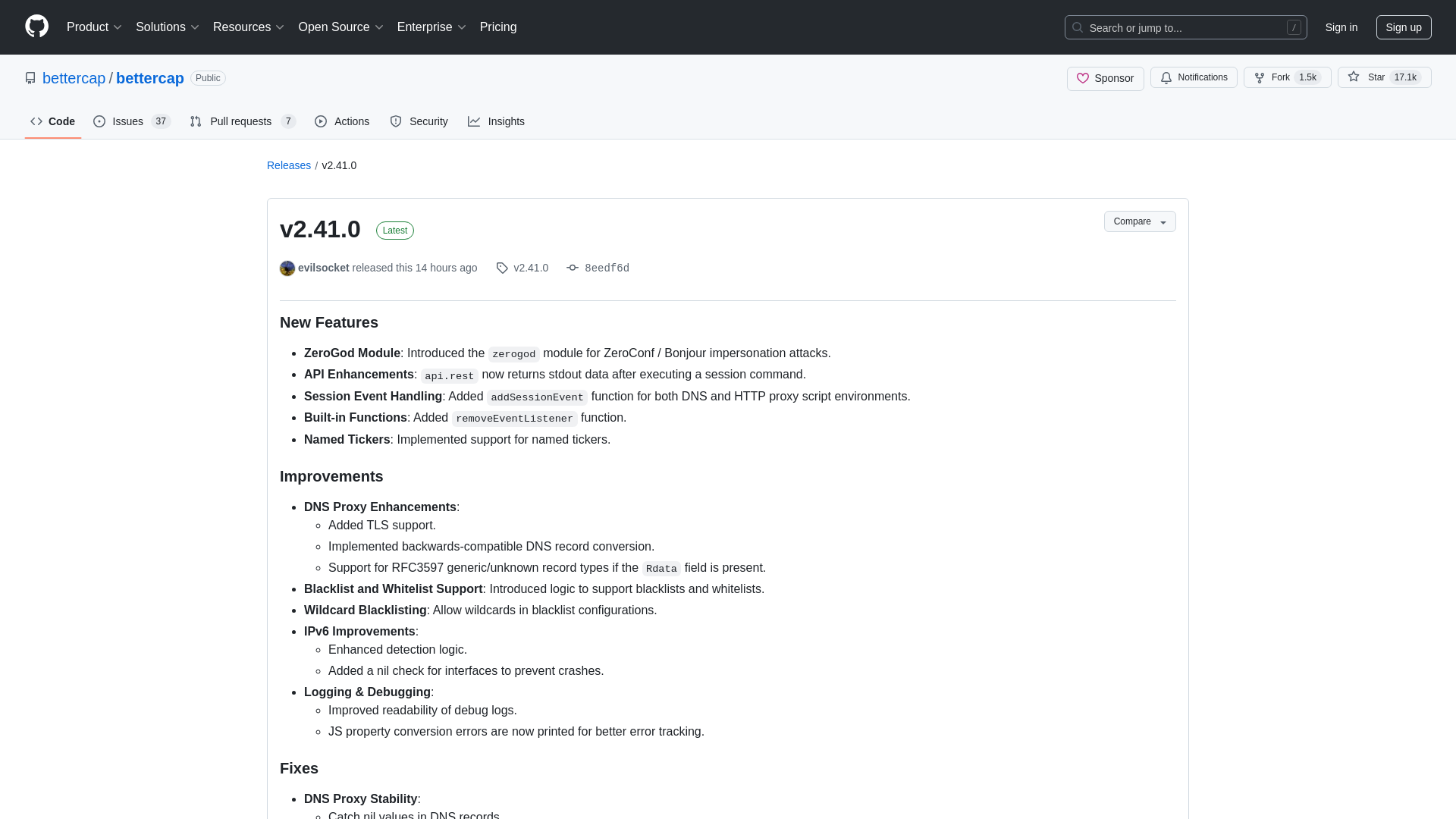Star the bettercap repository
The height and width of the screenshot is (819, 1456).
(1384, 77)
